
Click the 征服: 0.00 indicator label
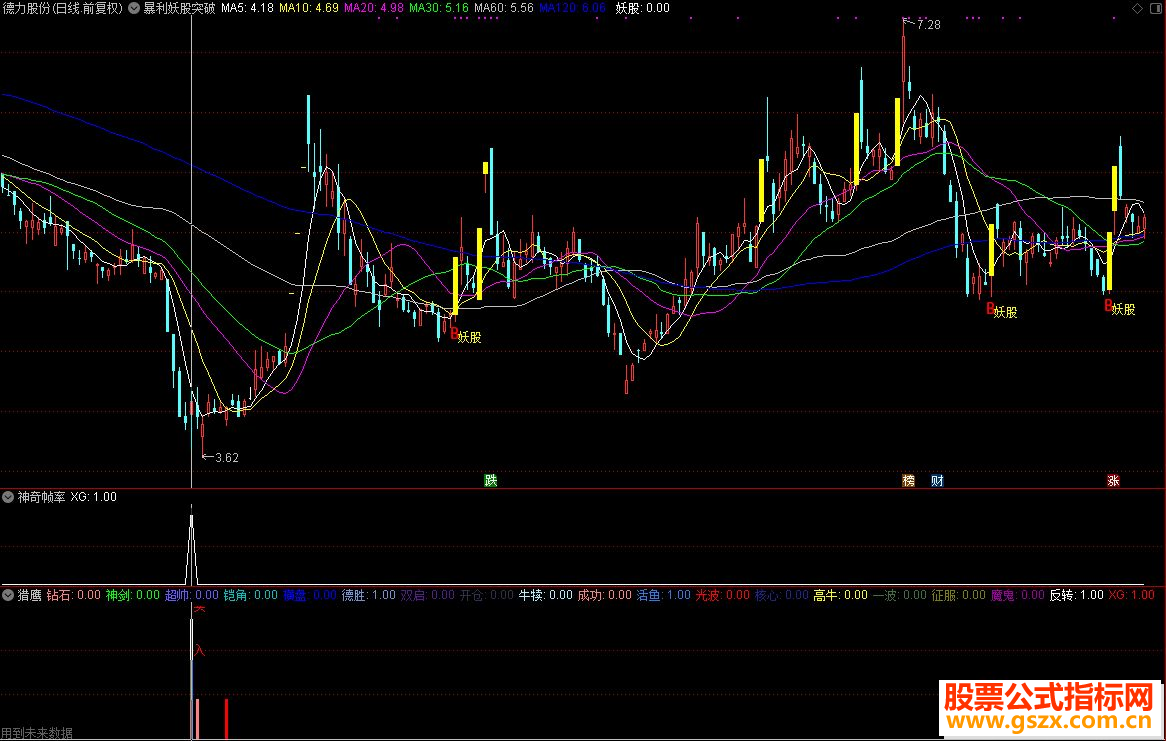[959, 595]
